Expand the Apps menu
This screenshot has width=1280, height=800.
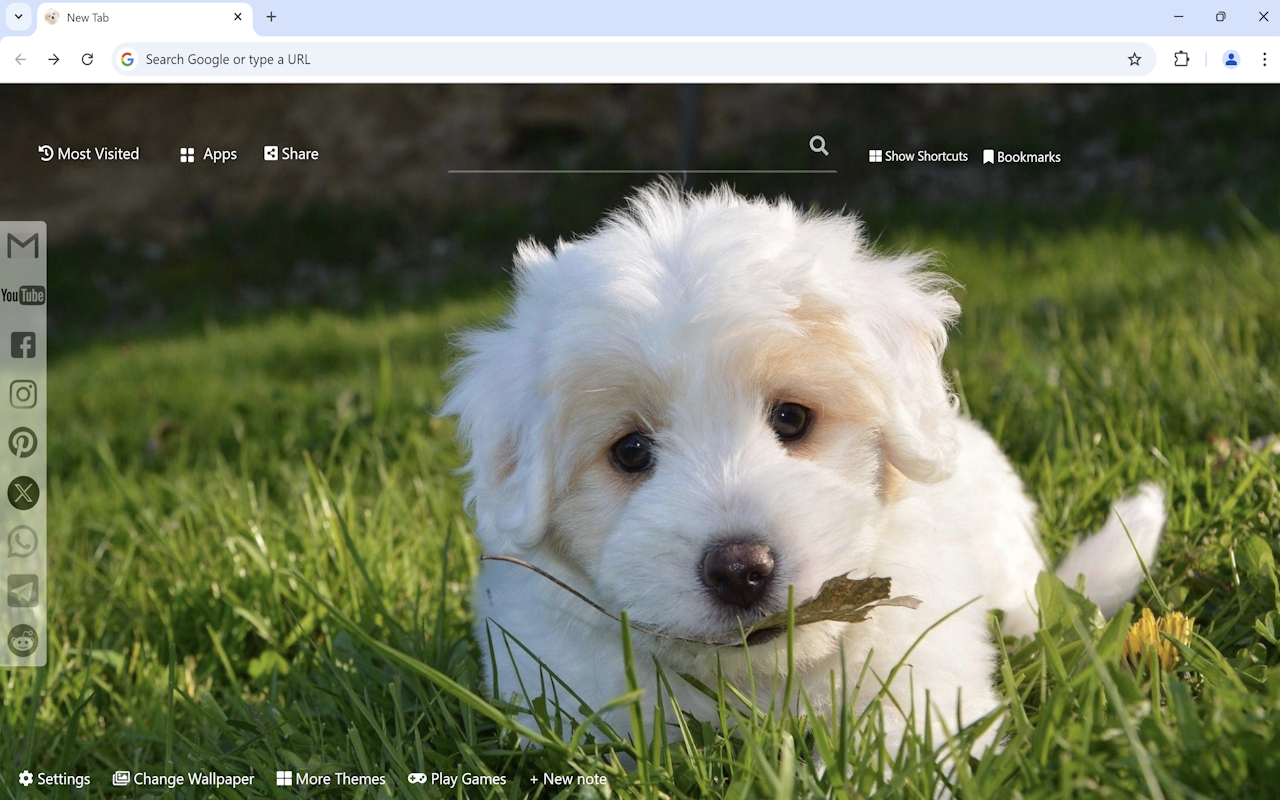point(207,153)
